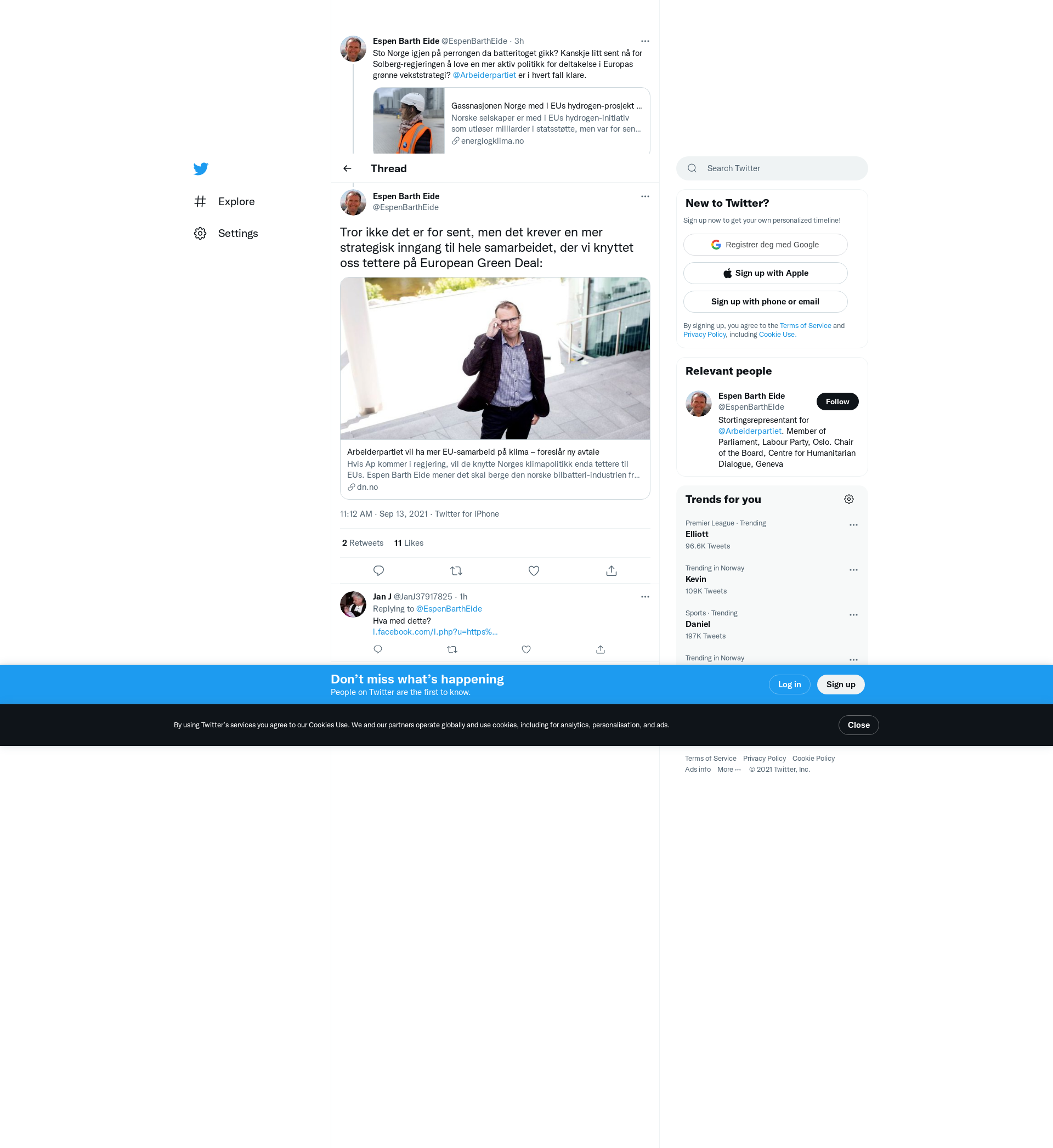Open Jan J's profile avatar
This screenshot has width=1053, height=1148.
click(353, 604)
